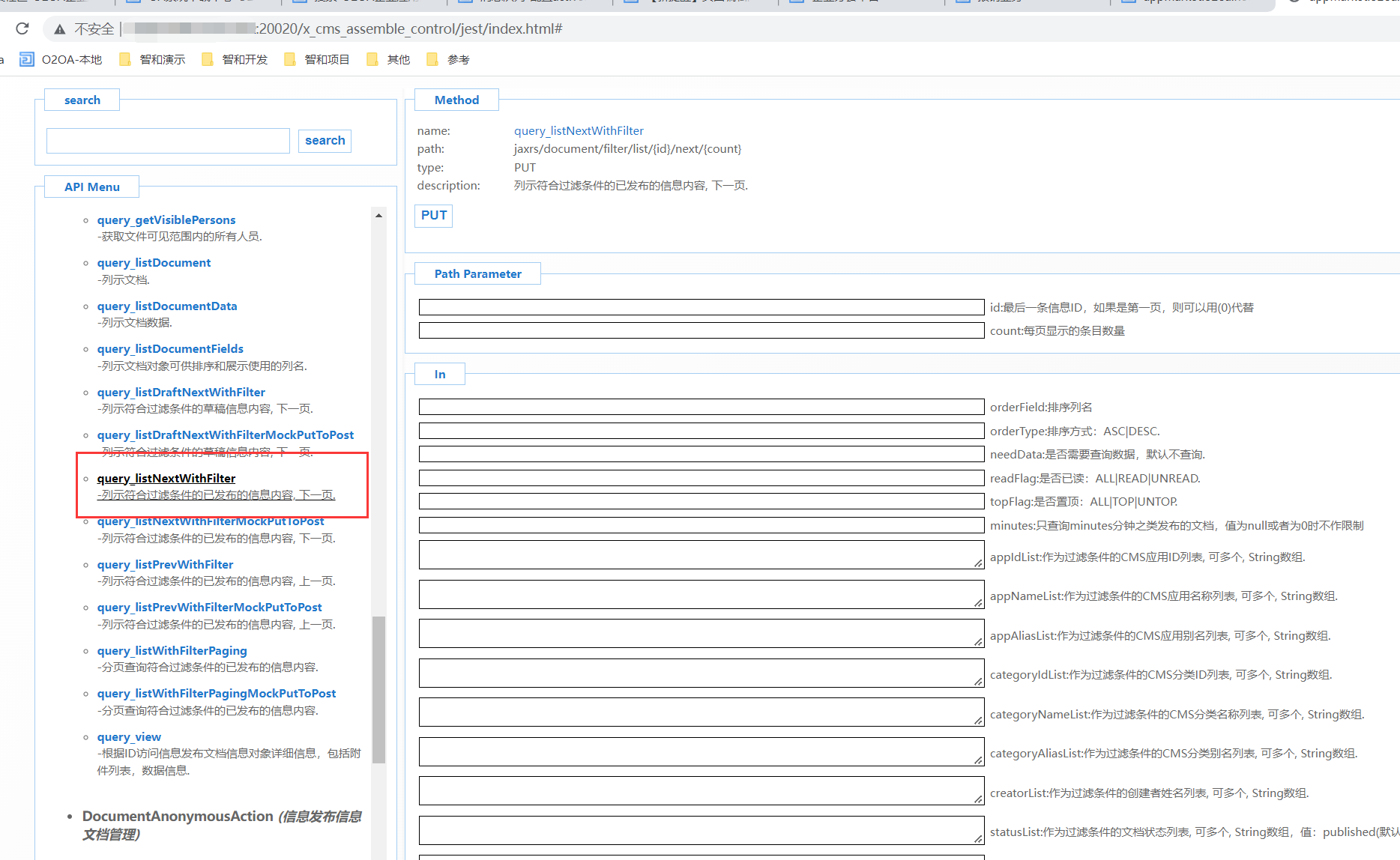Open the 智和演示 bookmark folder

point(153,59)
